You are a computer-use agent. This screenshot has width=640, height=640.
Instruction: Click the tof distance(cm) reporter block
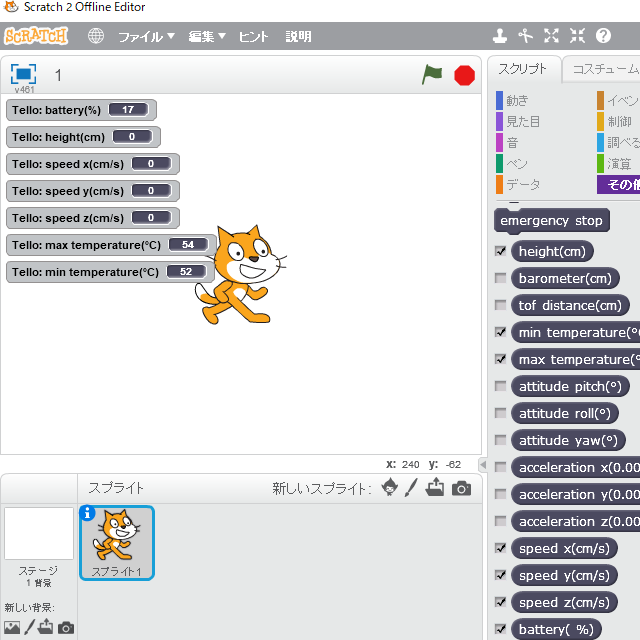570,305
